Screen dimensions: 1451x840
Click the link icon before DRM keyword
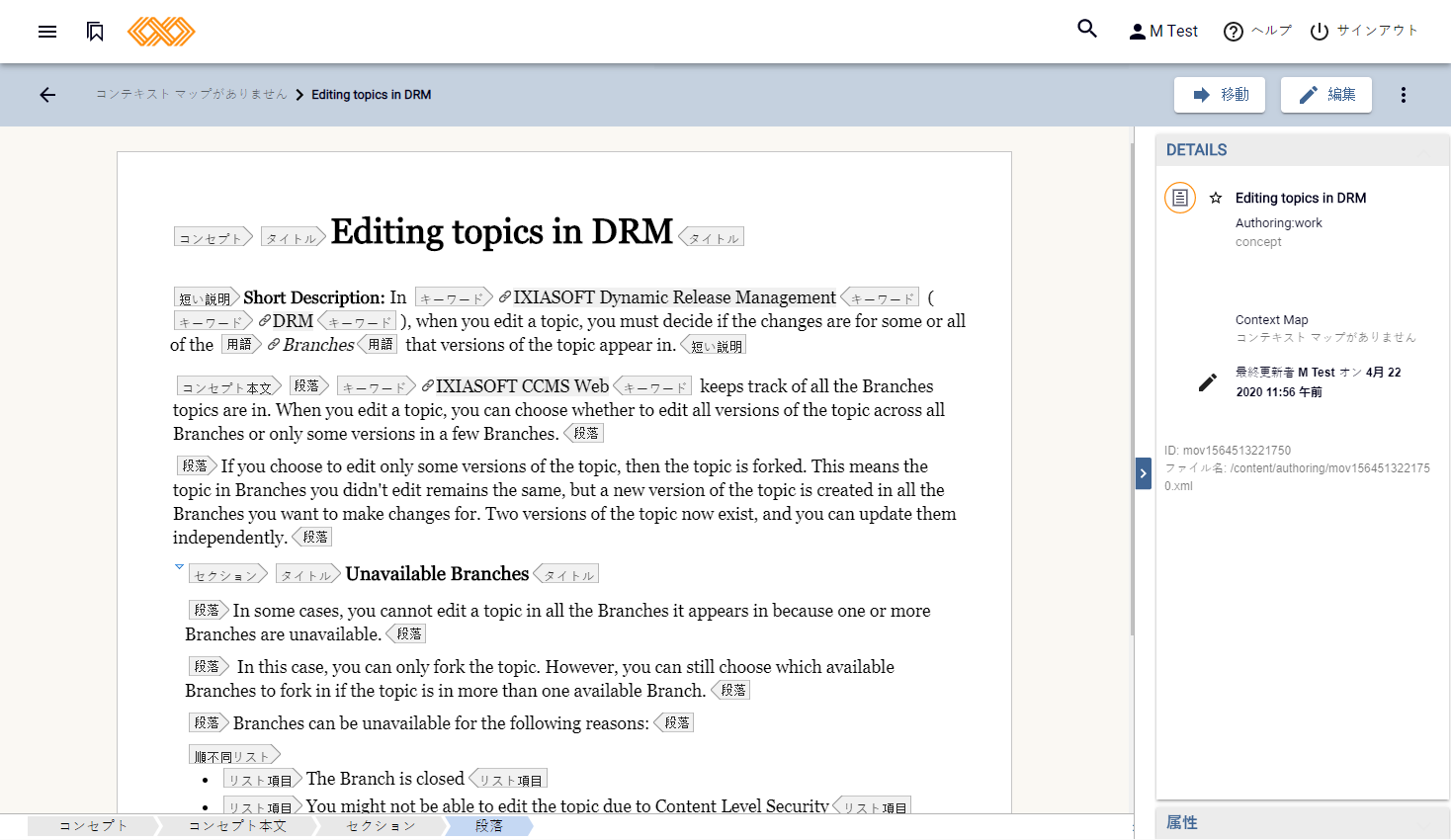265,320
